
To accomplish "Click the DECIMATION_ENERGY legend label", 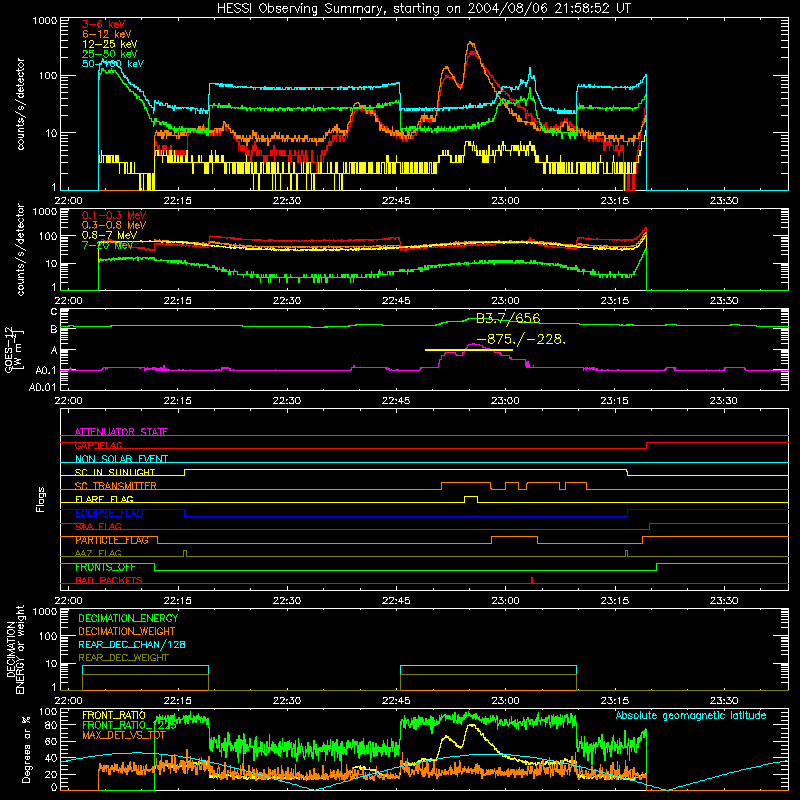I will click(128, 618).
